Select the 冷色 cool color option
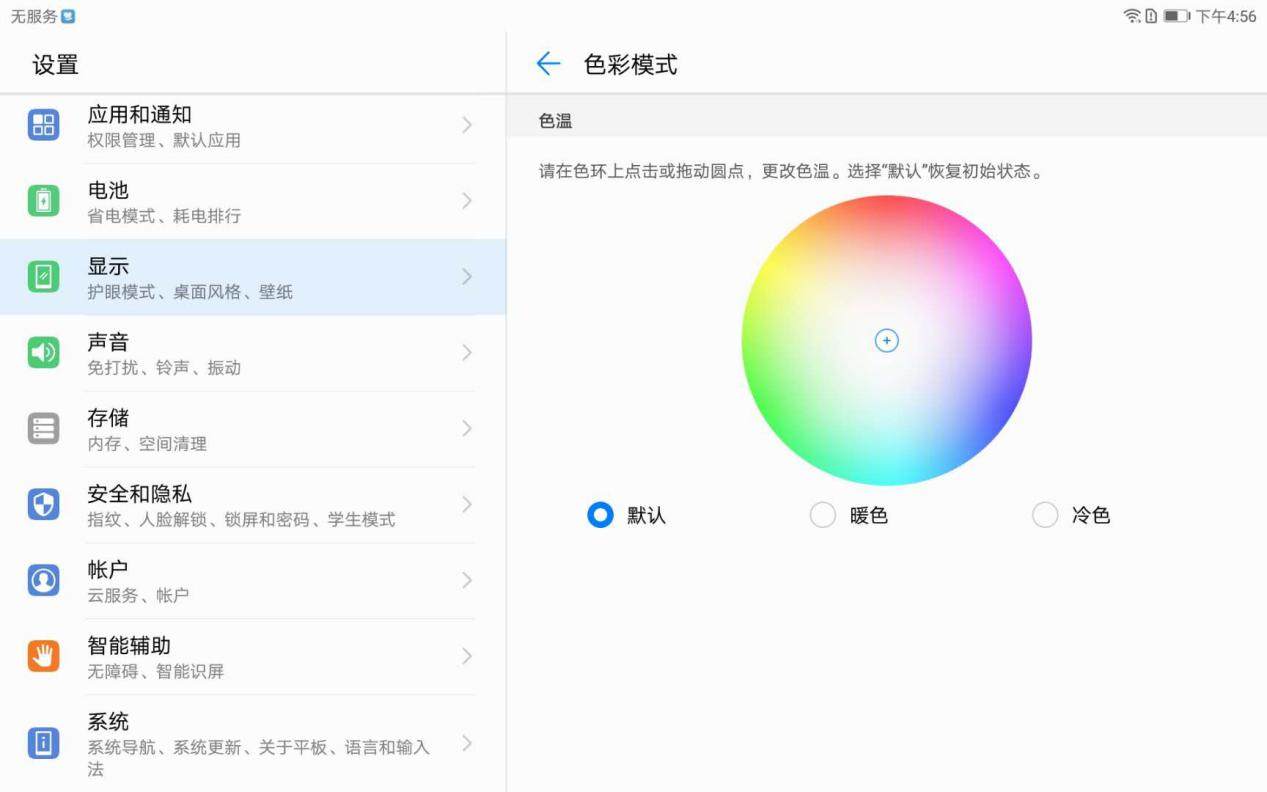This screenshot has height=792, width=1267. pyautogui.click(x=1044, y=515)
